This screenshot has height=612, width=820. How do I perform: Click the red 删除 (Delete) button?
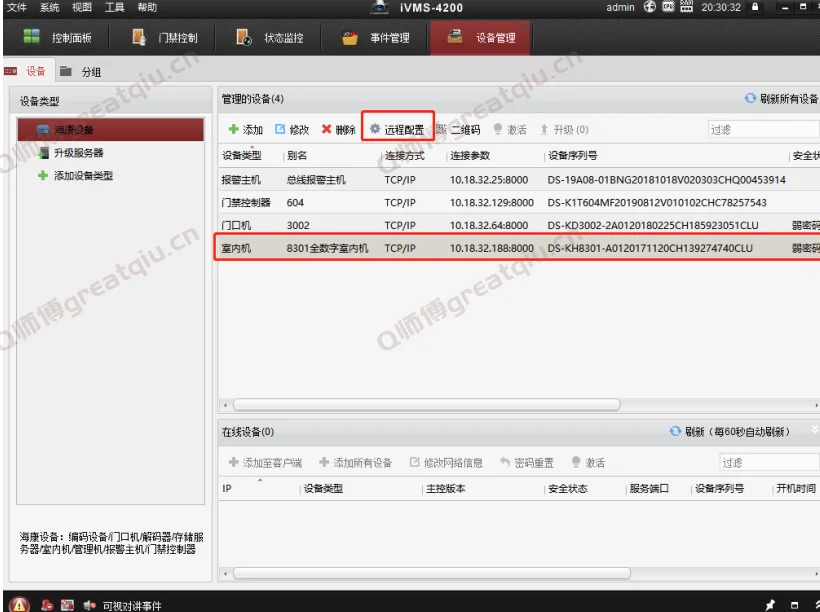point(338,130)
